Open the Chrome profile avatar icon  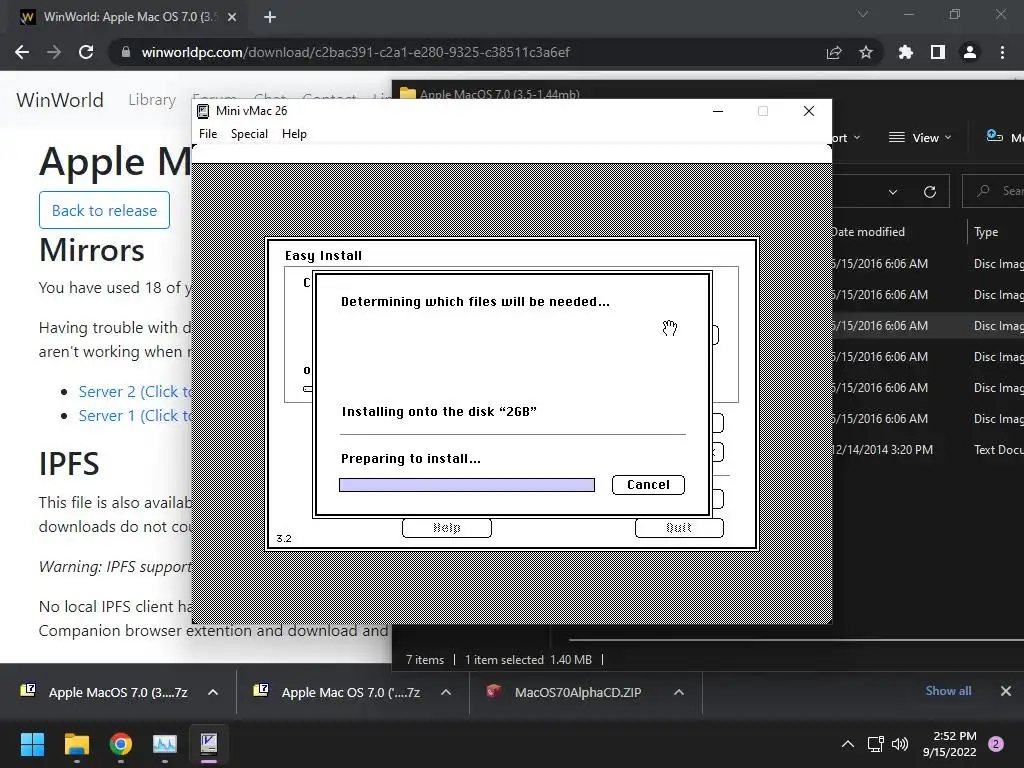[x=970, y=52]
